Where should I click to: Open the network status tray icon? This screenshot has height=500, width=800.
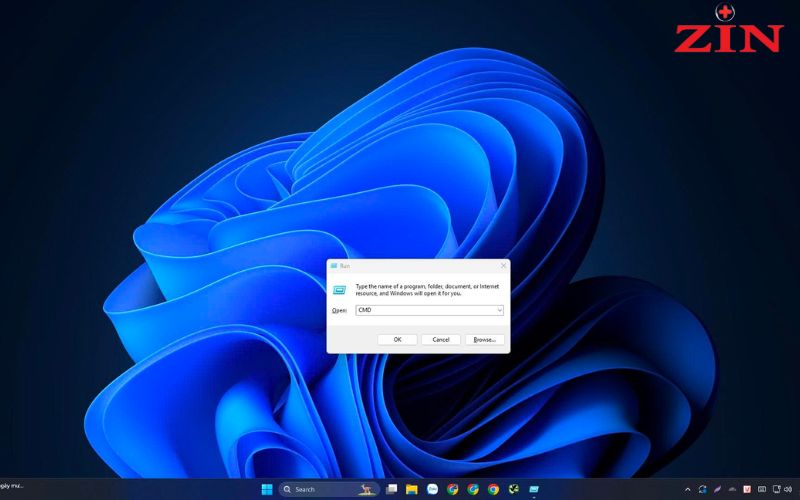(777, 490)
